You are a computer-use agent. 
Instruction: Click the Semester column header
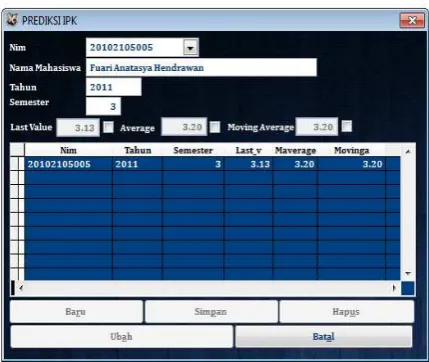[x=193, y=150]
